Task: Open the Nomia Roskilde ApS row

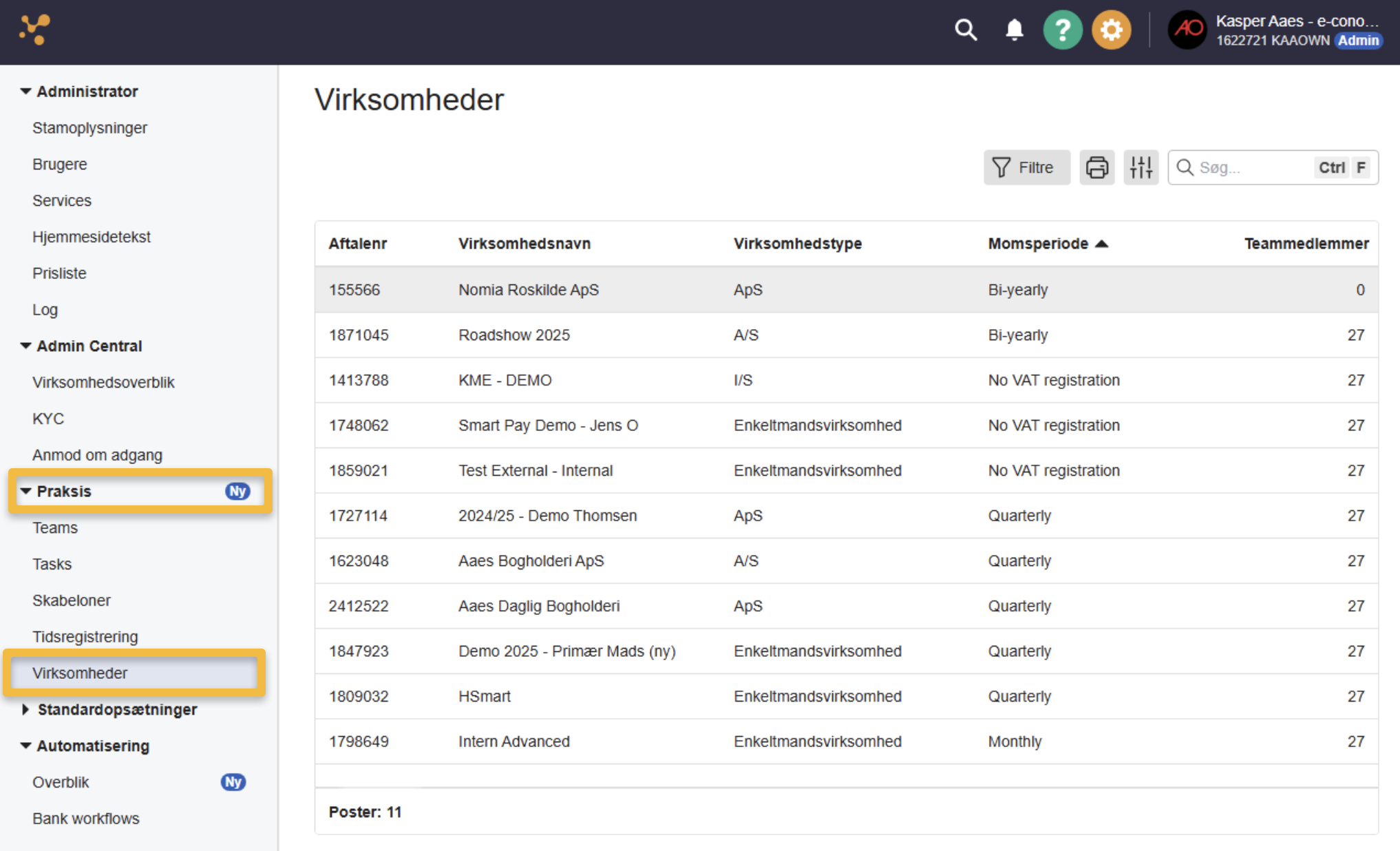Action: 847,290
